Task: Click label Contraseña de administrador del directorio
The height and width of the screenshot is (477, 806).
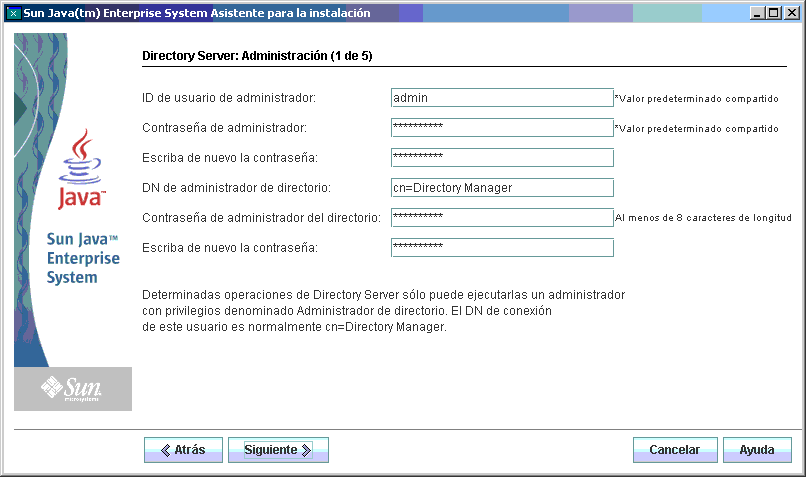Action: click(262, 217)
